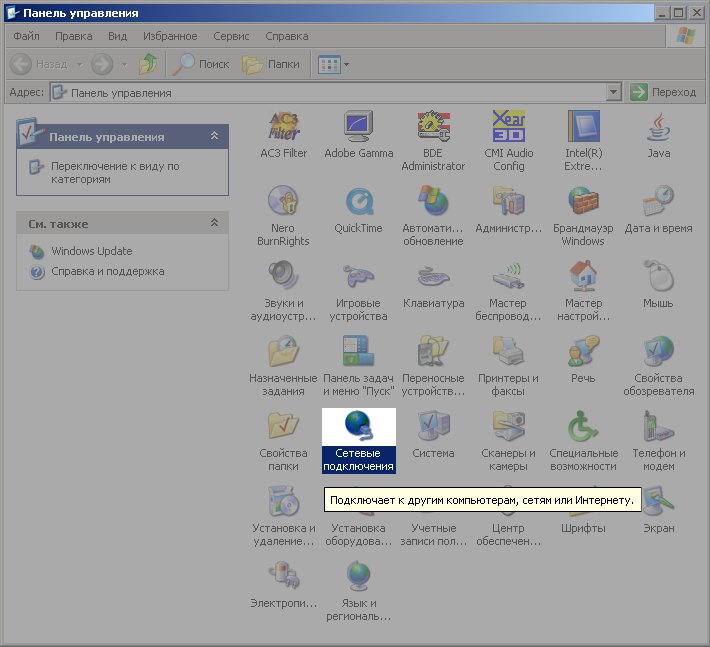Viewport: 710px width, 647px height.
Task: Open the Forward button history arrow
Action: [x=124, y=64]
